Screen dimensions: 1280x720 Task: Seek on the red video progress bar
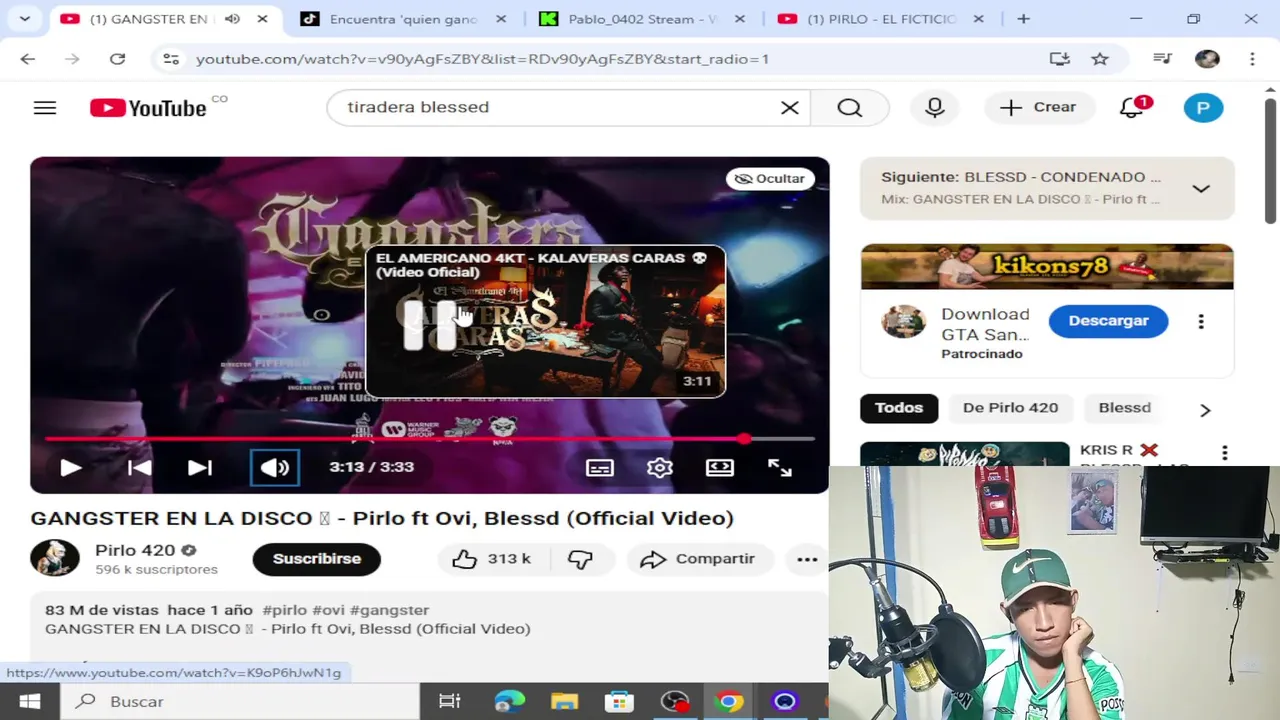(x=430, y=438)
